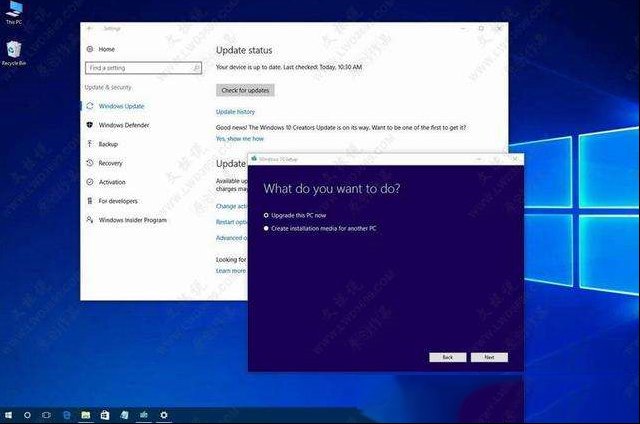
Task: Select Create installation media for another PC
Action: pyautogui.click(x=320, y=229)
